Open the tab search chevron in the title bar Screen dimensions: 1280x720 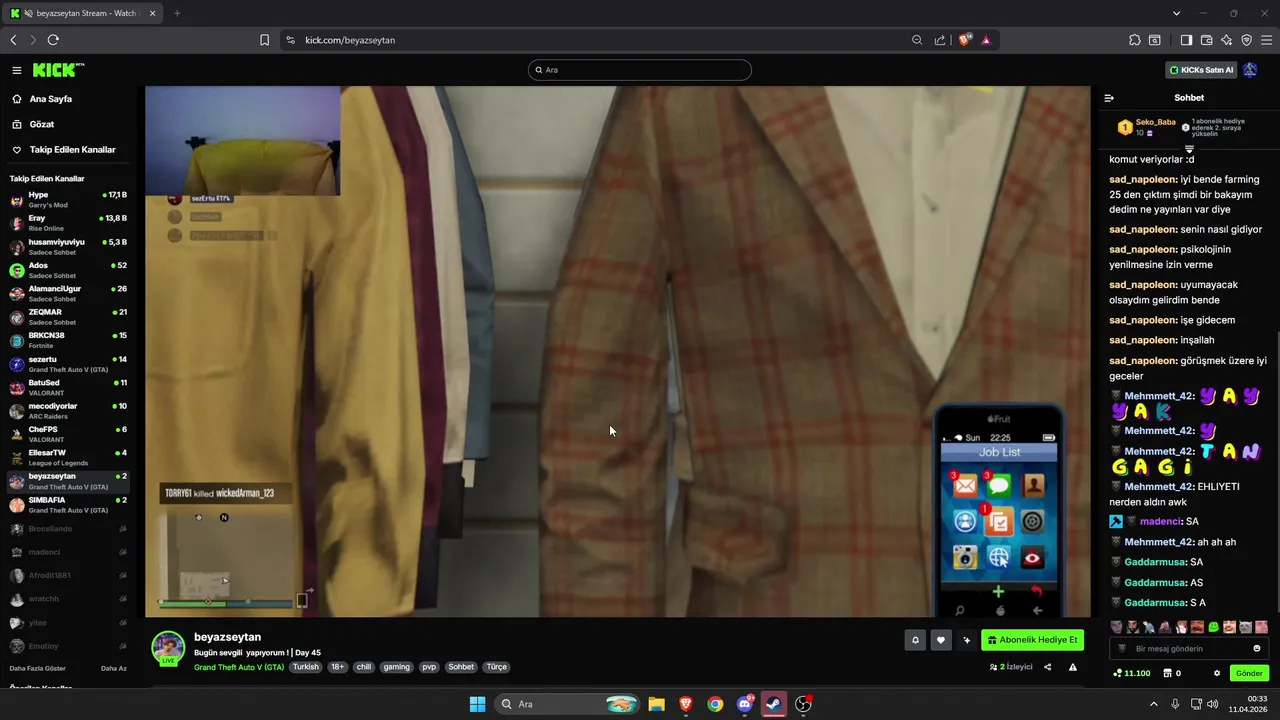click(x=1176, y=13)
